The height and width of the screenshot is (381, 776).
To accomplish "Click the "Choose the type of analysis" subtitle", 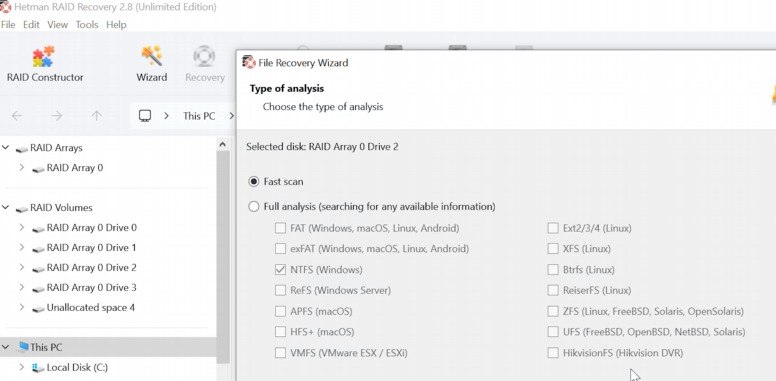I will [323, 106].
